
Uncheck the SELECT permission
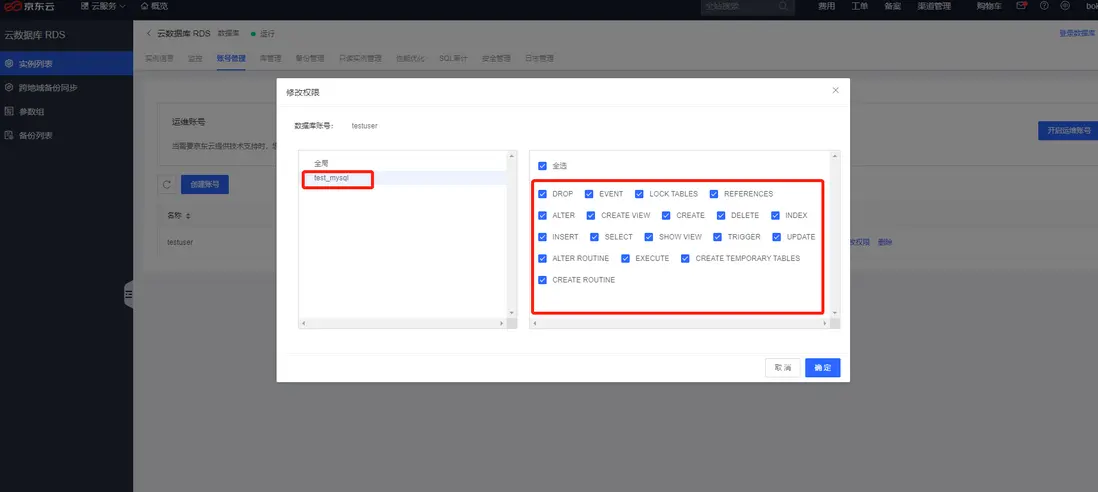tap(595, 237)
